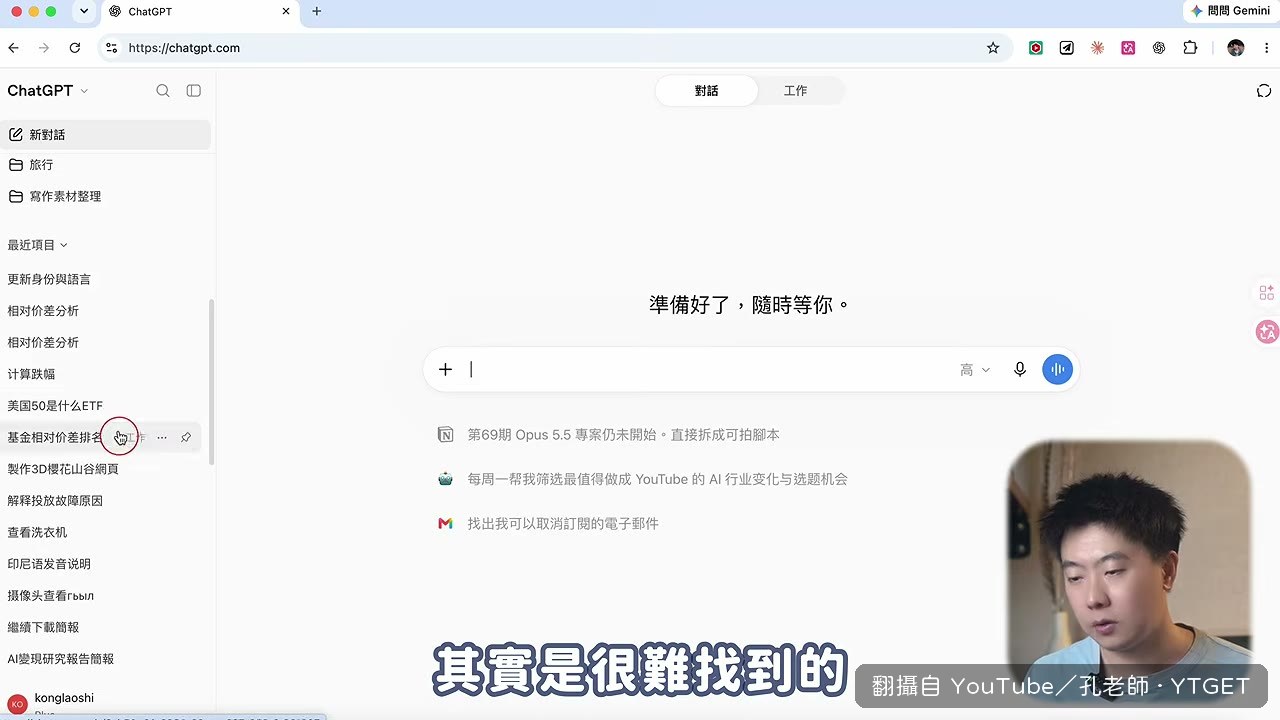The height and width of the screenshot is (720, 1280).
Task: Open chat 製作3D櫻花山谷網頁
Action: [x=63, y=469]
